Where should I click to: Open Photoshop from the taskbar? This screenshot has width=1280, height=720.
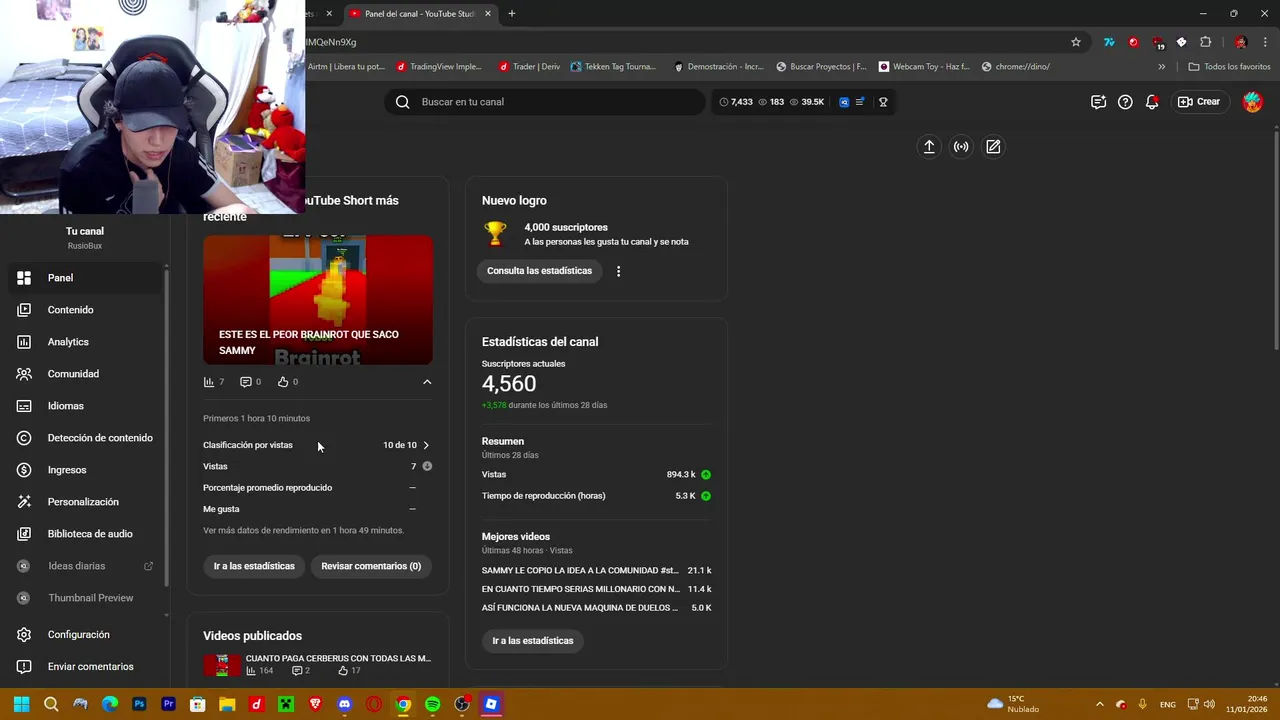(139, 704)
